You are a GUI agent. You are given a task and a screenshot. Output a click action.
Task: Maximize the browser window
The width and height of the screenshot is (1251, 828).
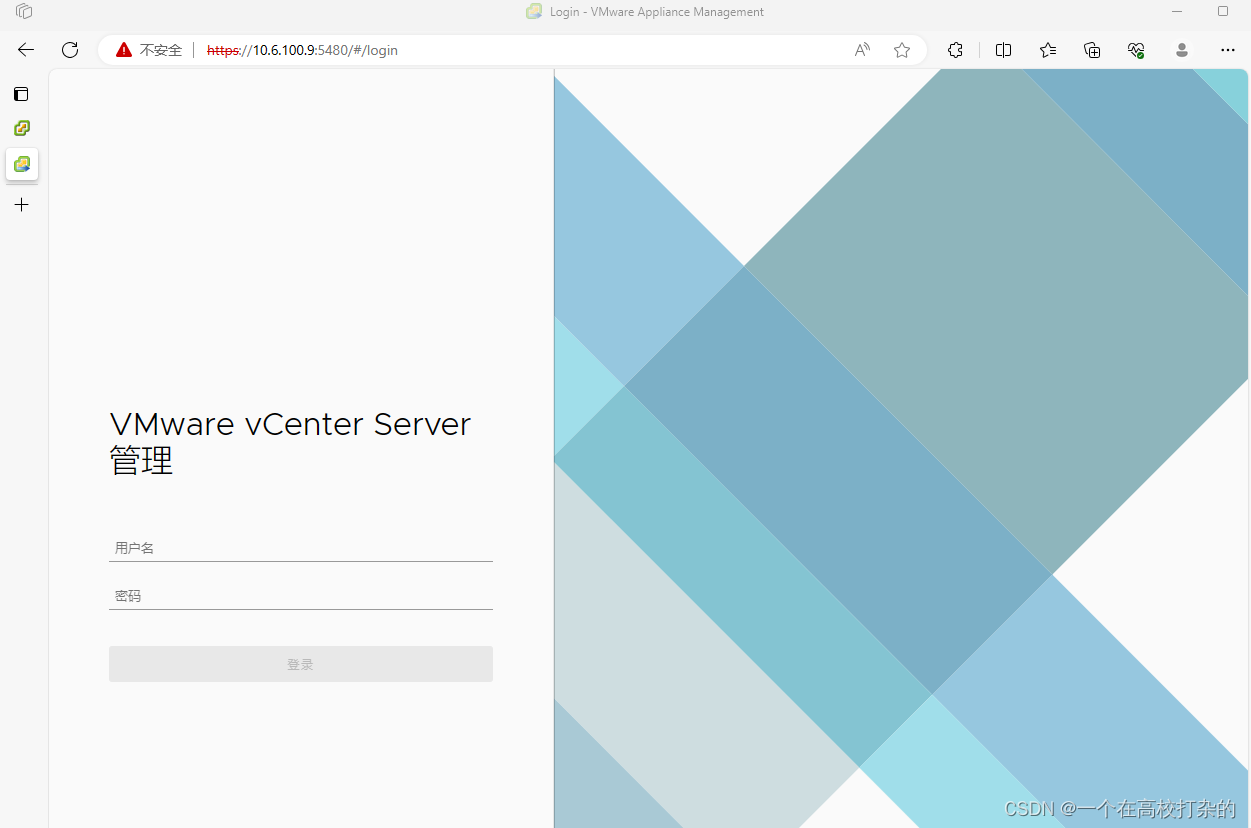tap(1223, 12)
